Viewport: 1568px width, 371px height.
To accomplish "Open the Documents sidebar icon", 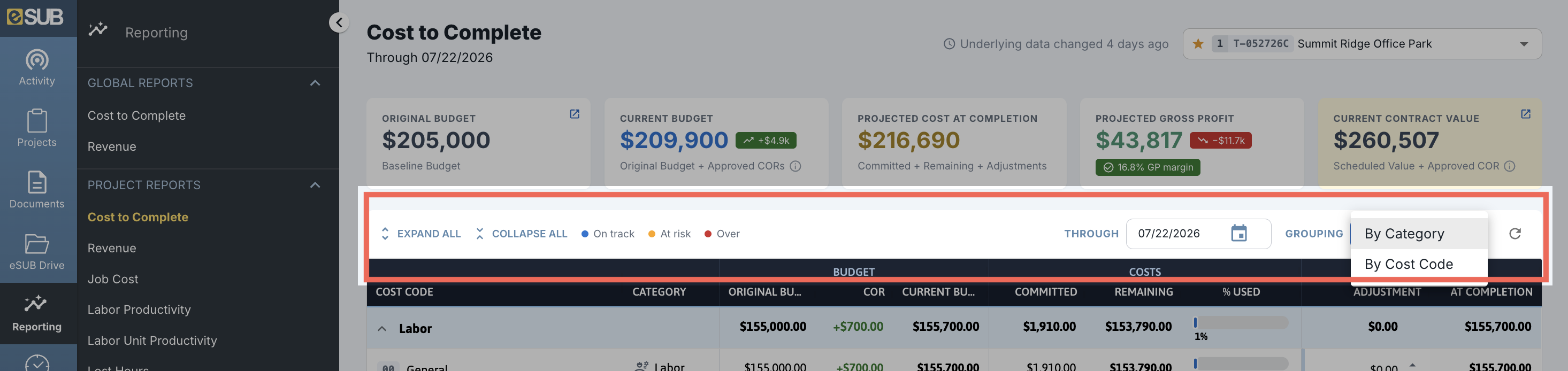I will (37, 182).
